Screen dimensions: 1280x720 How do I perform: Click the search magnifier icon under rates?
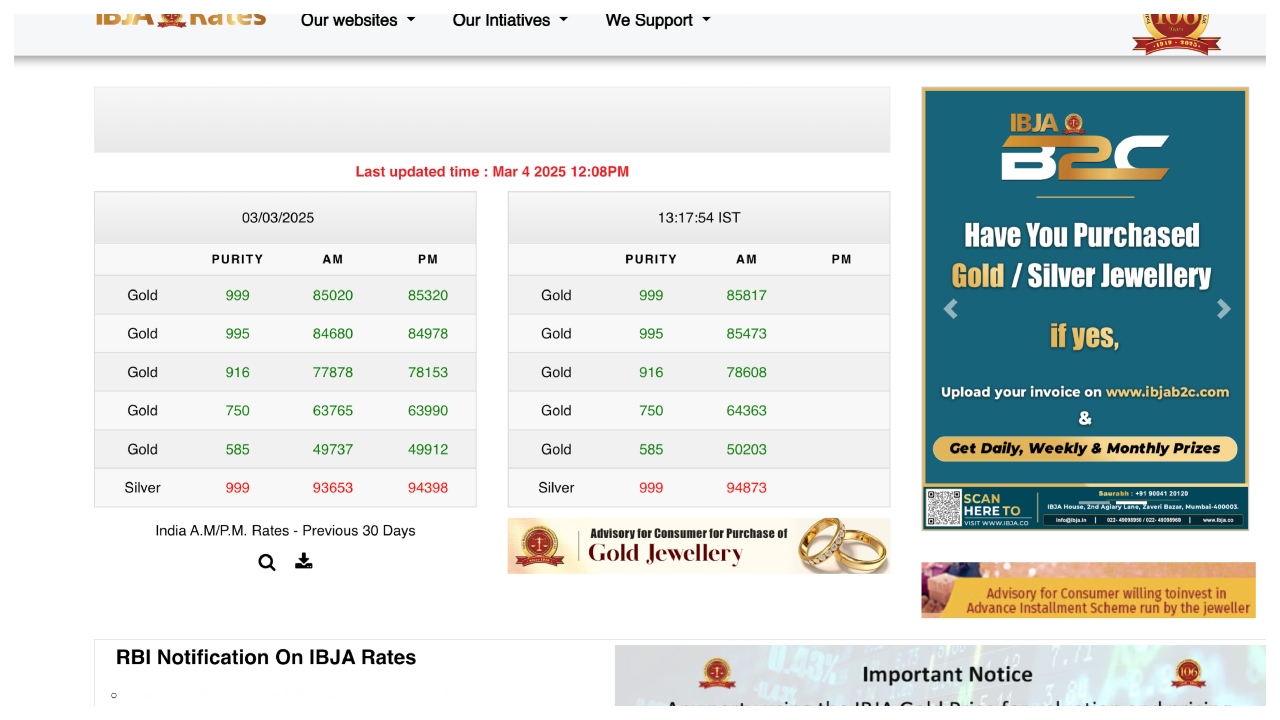point(267,563)
